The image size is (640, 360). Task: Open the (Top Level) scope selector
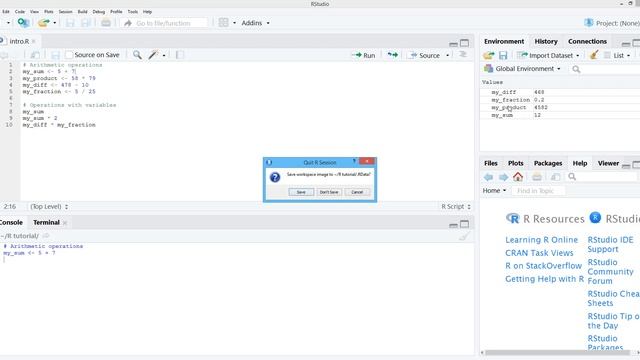49,207
